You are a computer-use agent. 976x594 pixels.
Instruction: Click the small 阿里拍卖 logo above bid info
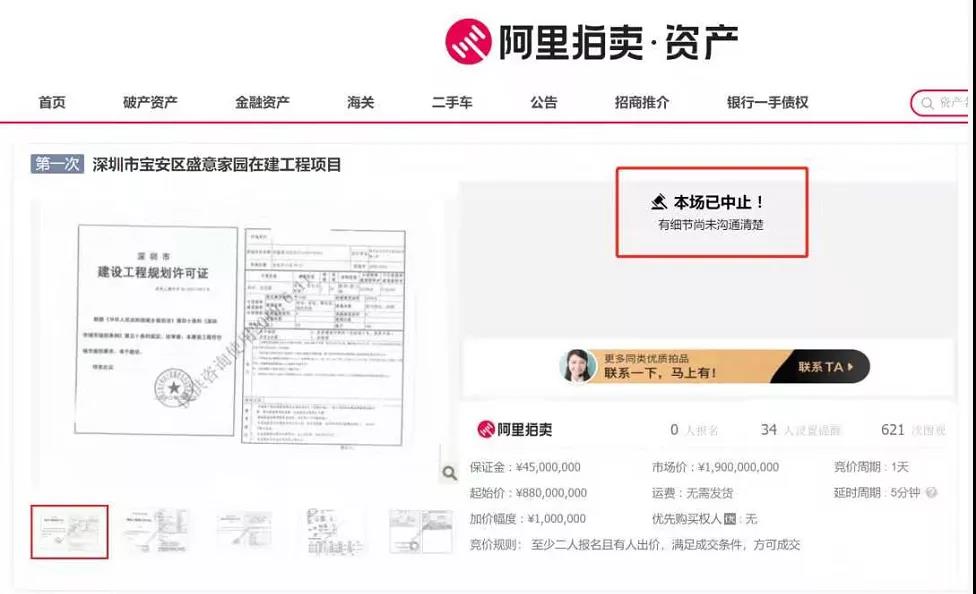click(x=515, y=429)
